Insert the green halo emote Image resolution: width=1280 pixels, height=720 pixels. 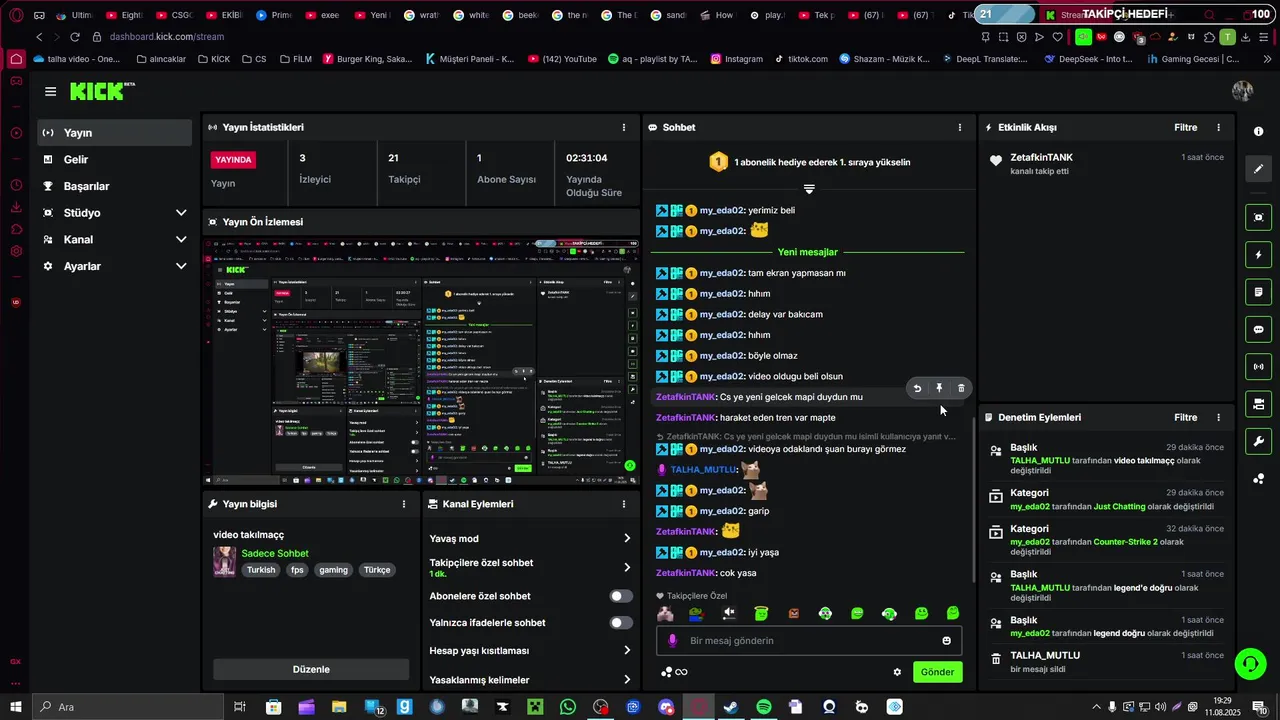point(761,613)
